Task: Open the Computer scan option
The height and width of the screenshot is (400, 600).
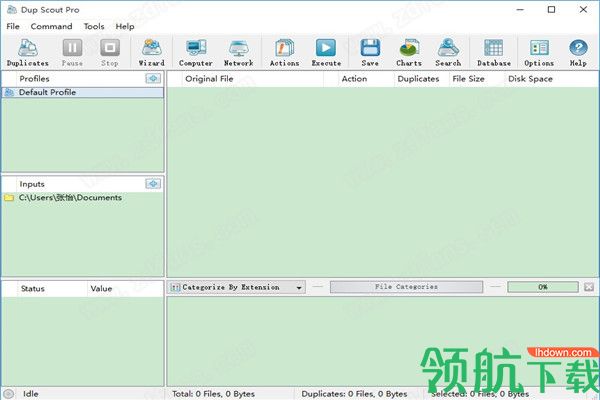Action: 196,53
